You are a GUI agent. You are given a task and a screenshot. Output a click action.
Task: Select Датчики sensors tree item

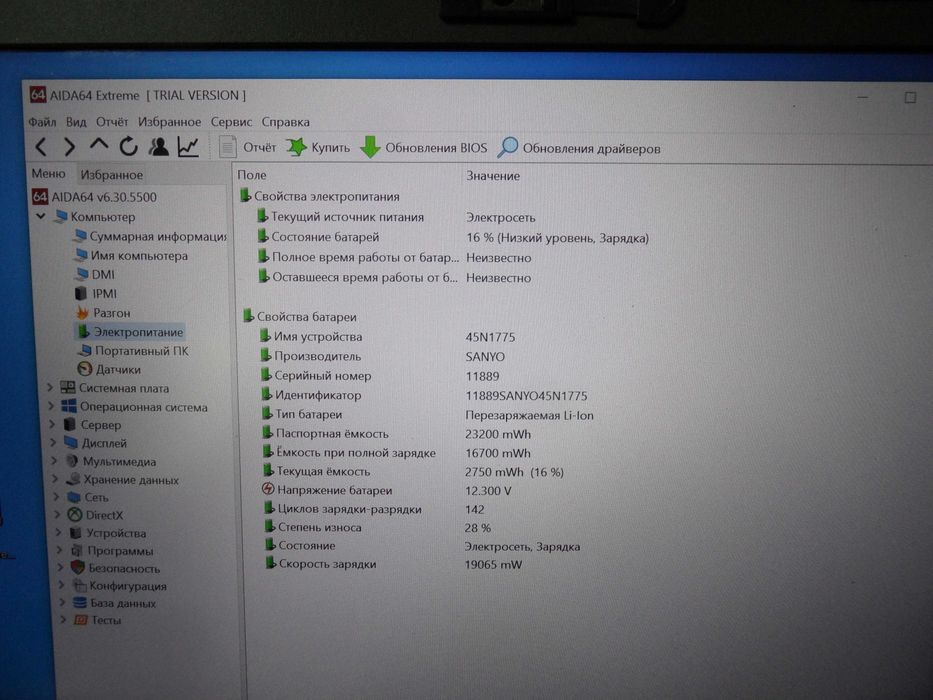tap(109, 370)
